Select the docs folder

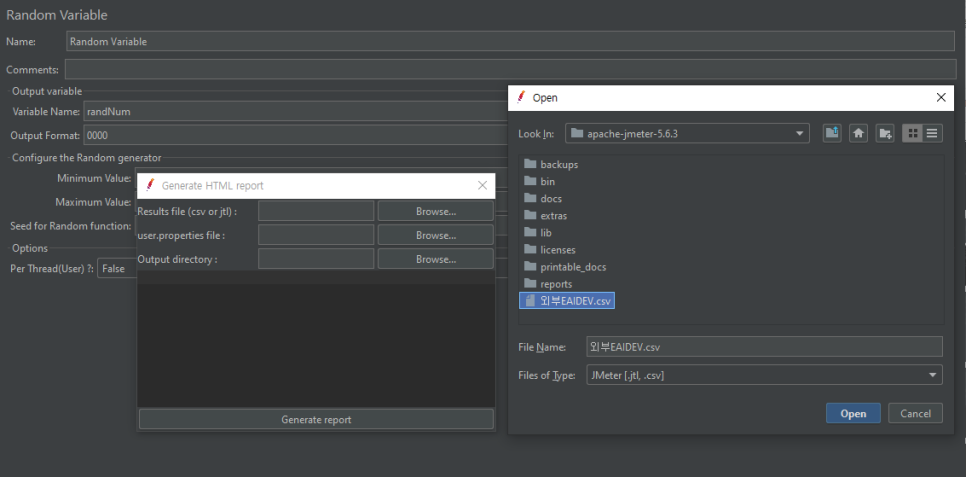(543, 199)
